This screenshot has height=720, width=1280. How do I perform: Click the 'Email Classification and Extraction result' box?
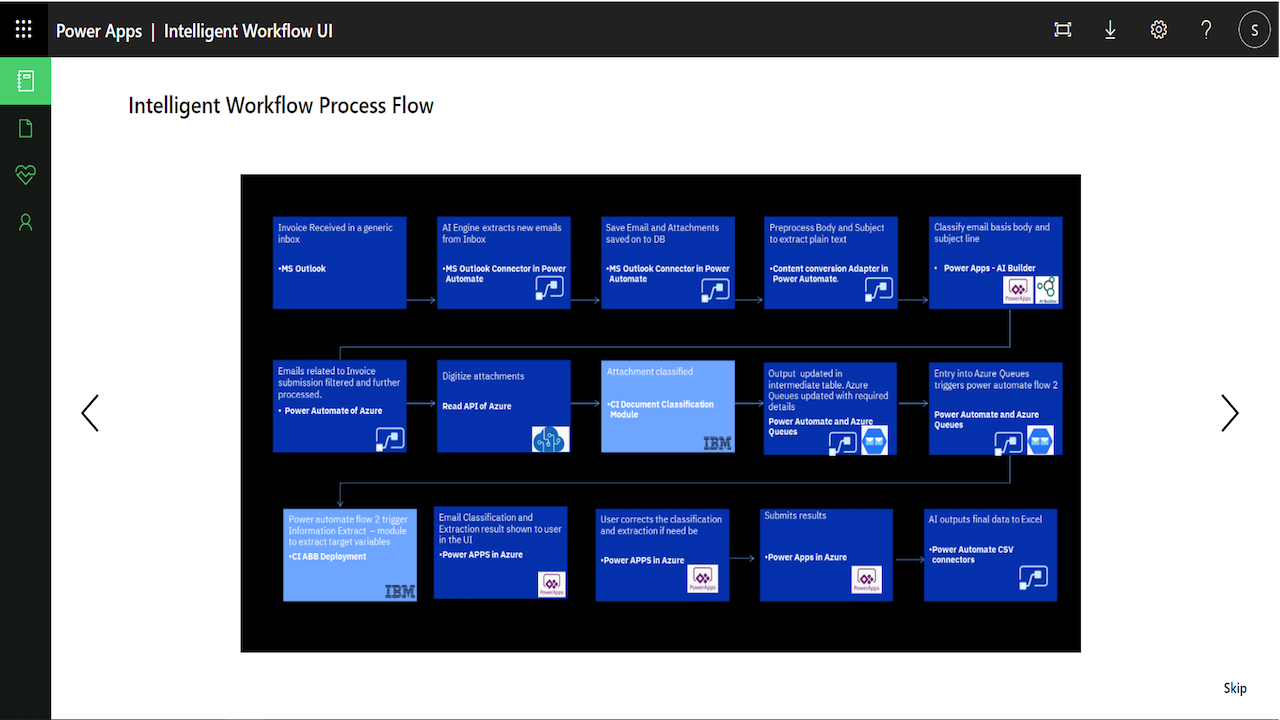[x=501, y=552]
